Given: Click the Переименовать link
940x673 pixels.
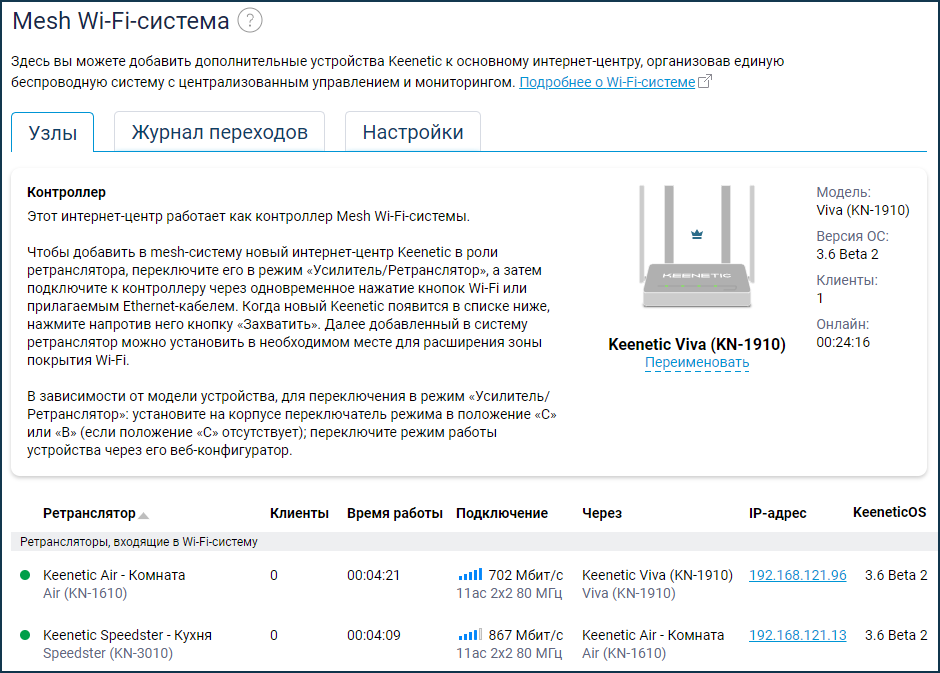Looking at the screenshot, I should (697, 363).
